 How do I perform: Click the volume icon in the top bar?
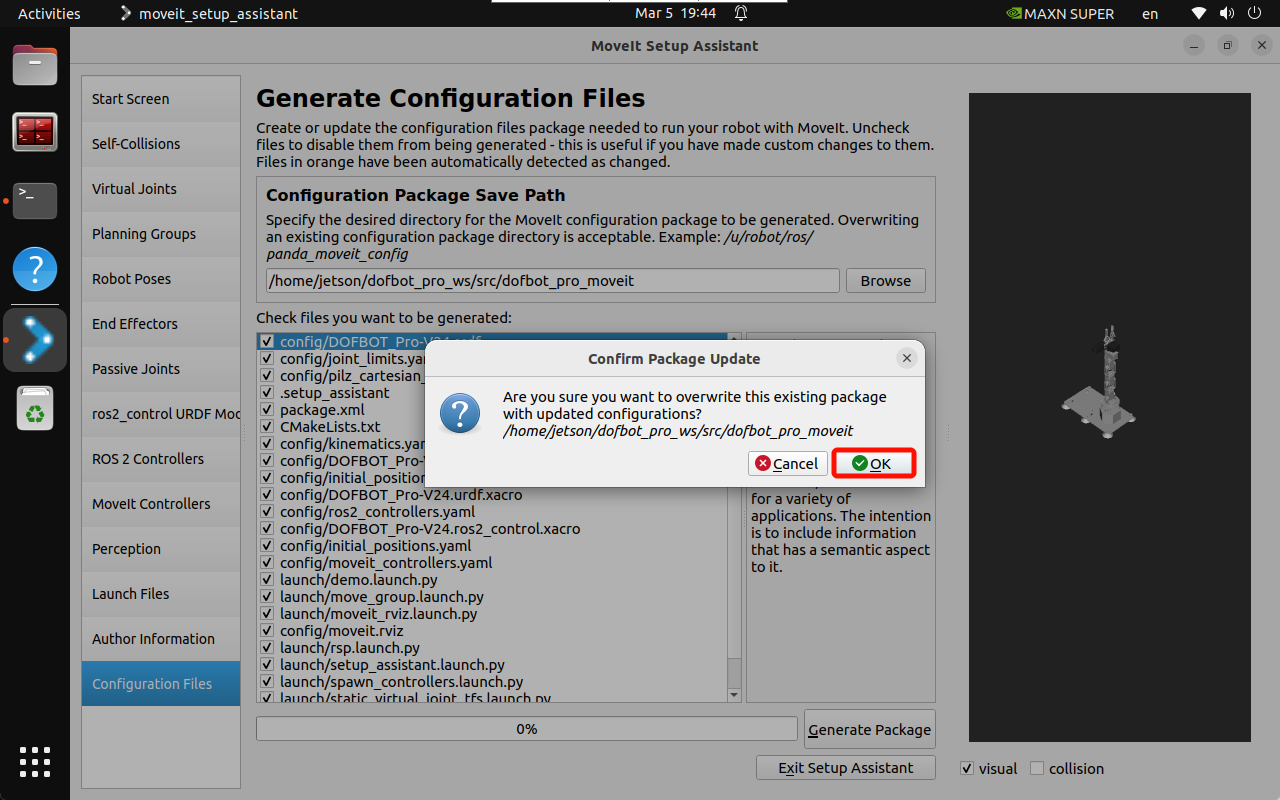pyautogui.click(x=1226, y=14)
